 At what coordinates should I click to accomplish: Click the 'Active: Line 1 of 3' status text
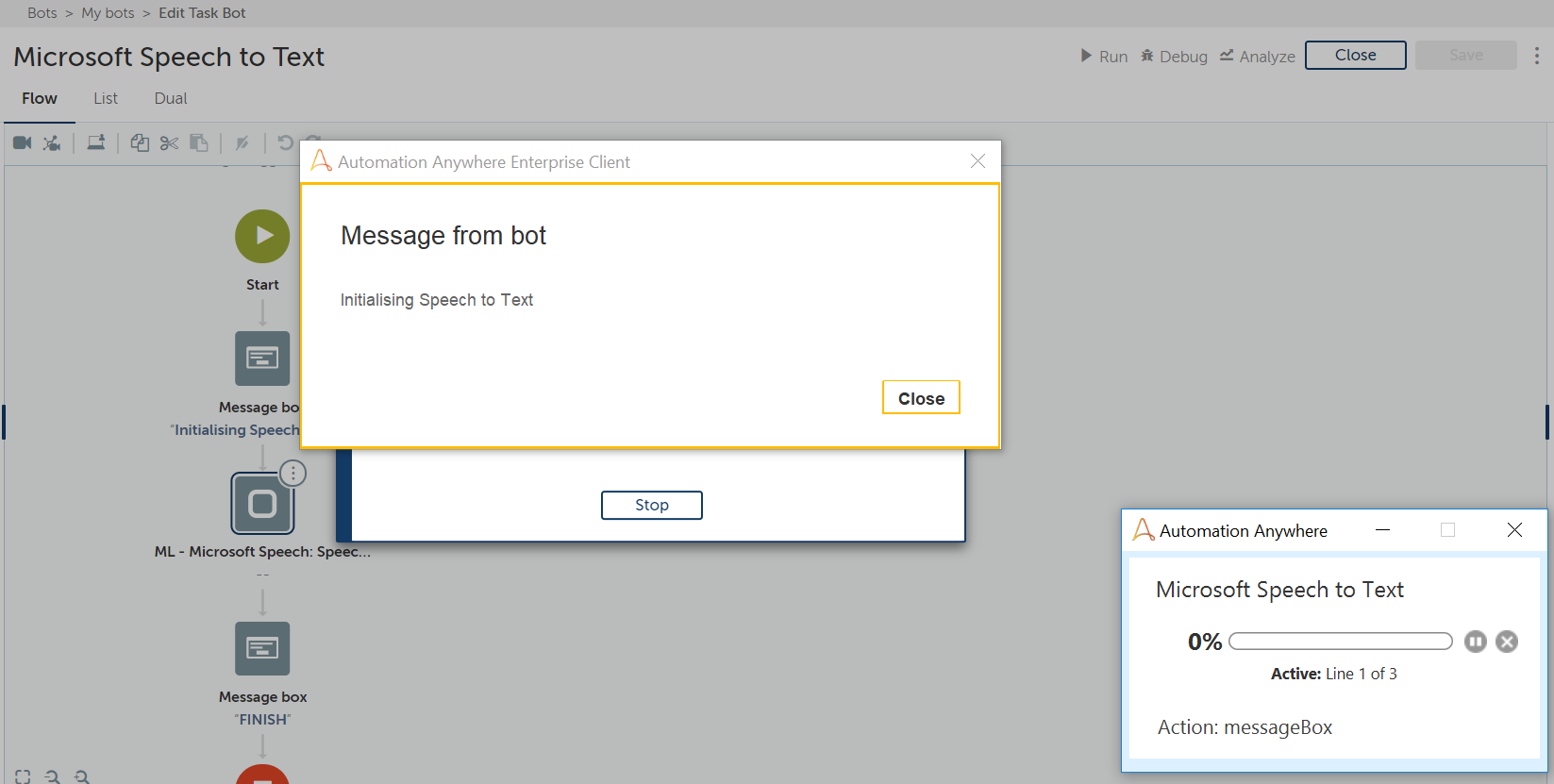1333,674
